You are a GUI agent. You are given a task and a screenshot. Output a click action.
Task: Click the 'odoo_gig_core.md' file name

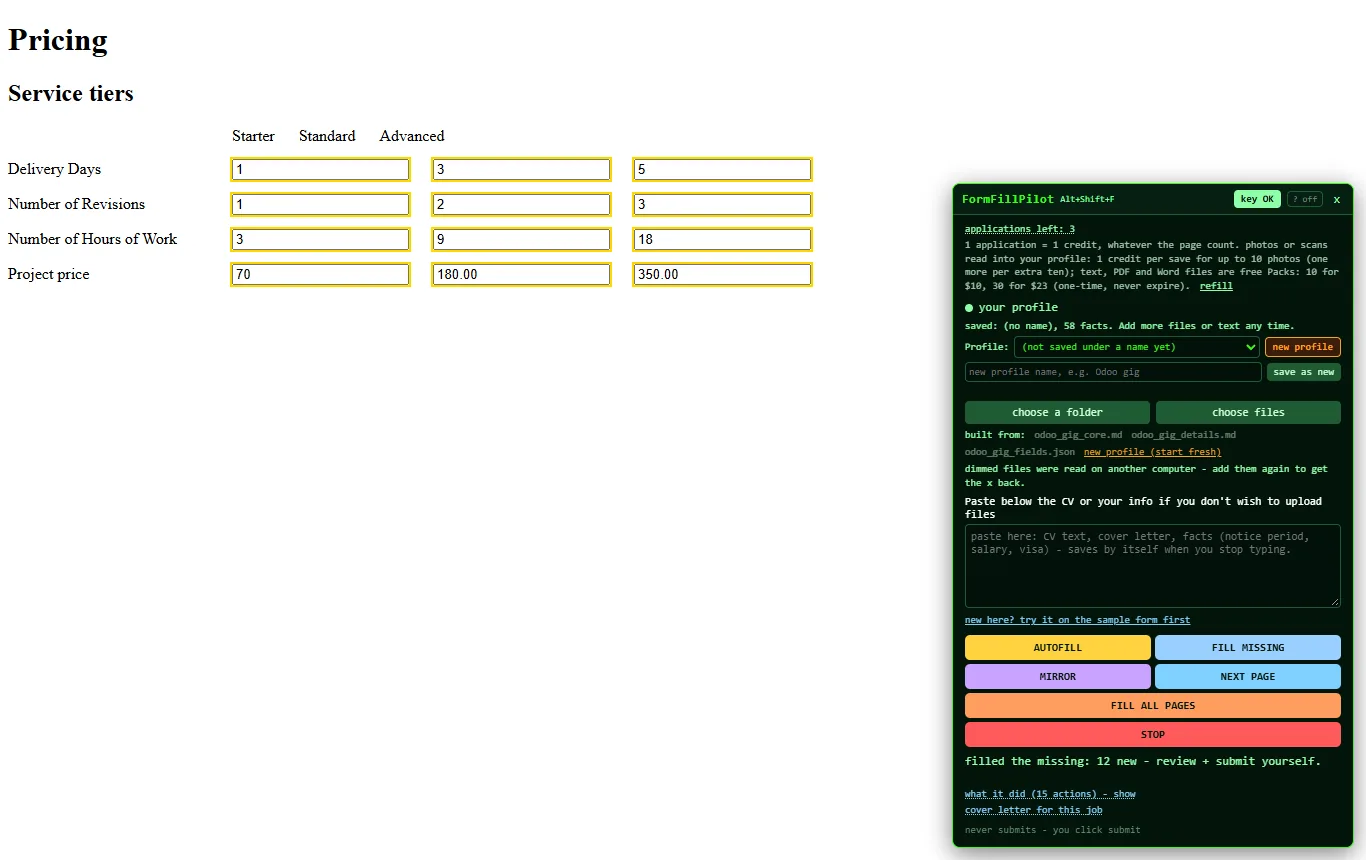click(1078, 435)
